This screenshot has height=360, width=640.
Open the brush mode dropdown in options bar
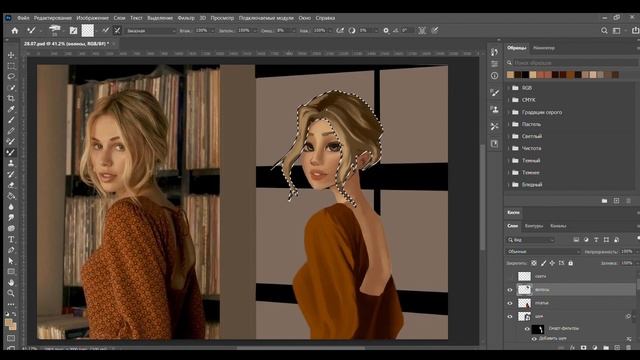coord(150,31)
